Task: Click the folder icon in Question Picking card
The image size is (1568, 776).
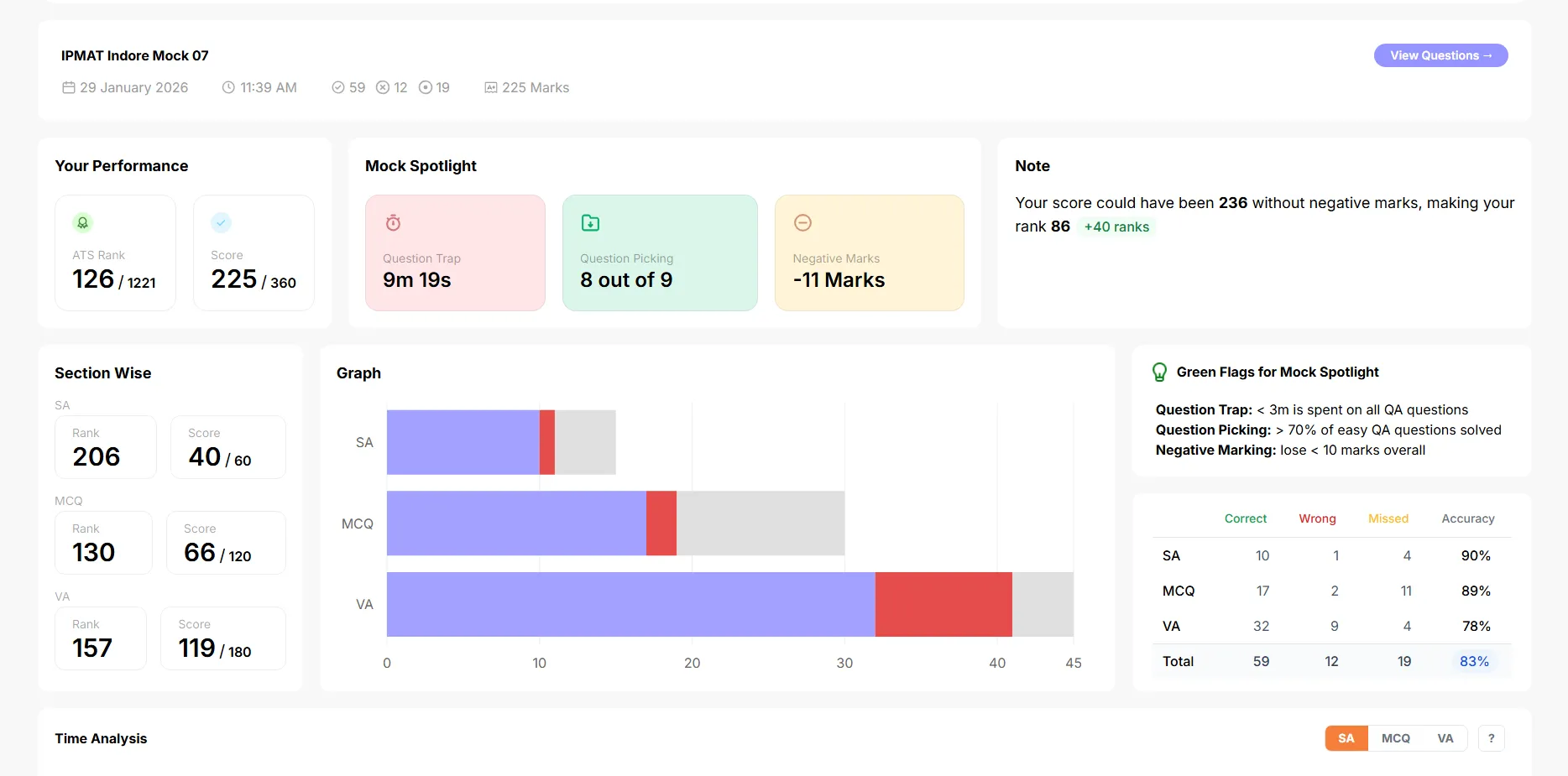Action: tap(590, 222)
